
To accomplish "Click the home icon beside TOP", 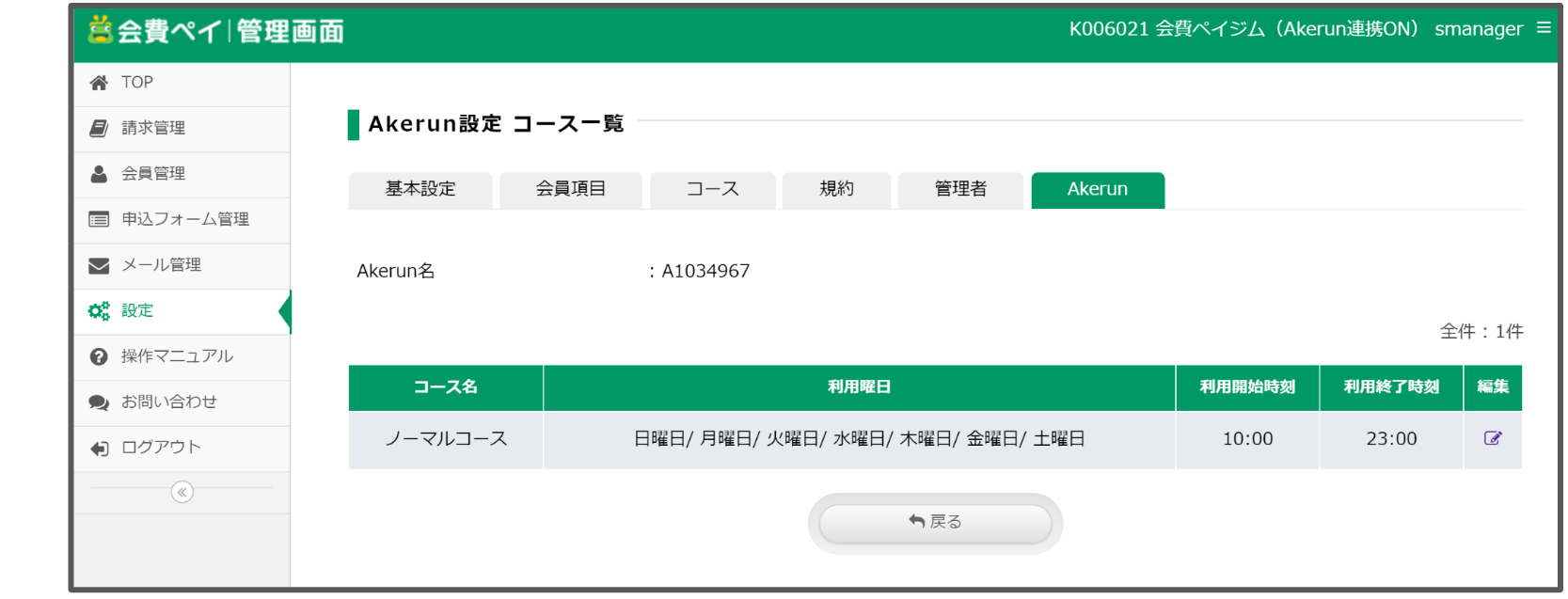I will (99, 83).
